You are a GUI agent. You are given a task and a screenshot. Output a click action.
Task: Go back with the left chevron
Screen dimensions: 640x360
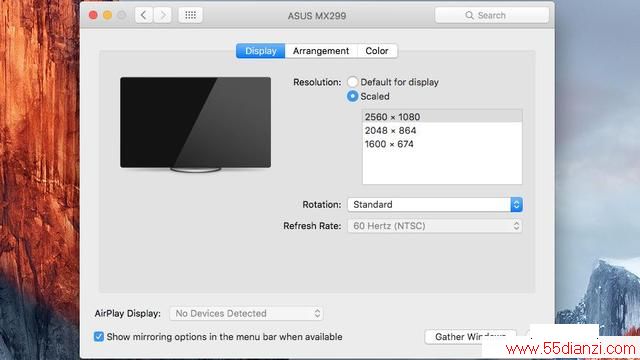pyautogui.click(x=144, y=16)
